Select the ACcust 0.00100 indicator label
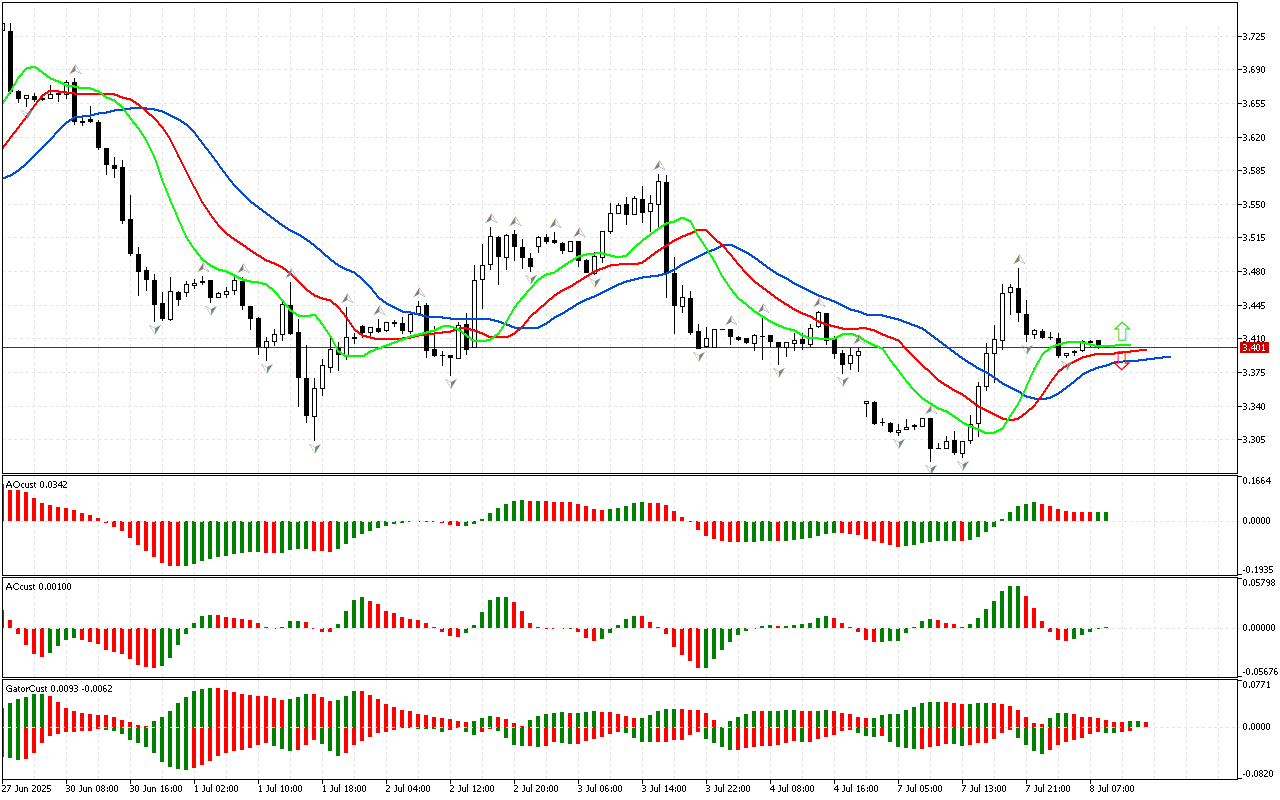 click(x=38, y=586)
